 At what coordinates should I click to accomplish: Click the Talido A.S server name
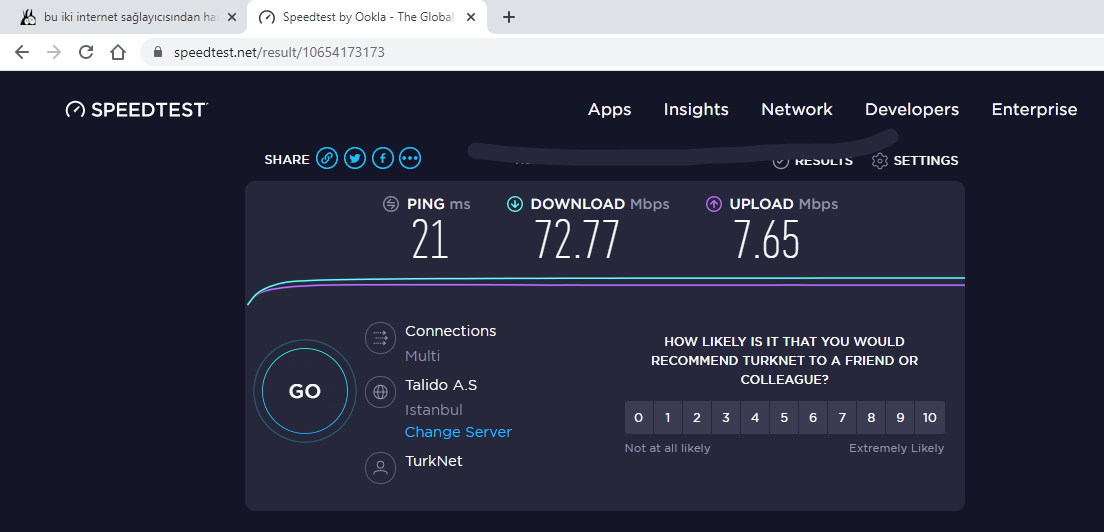click(x=441, y=385)
